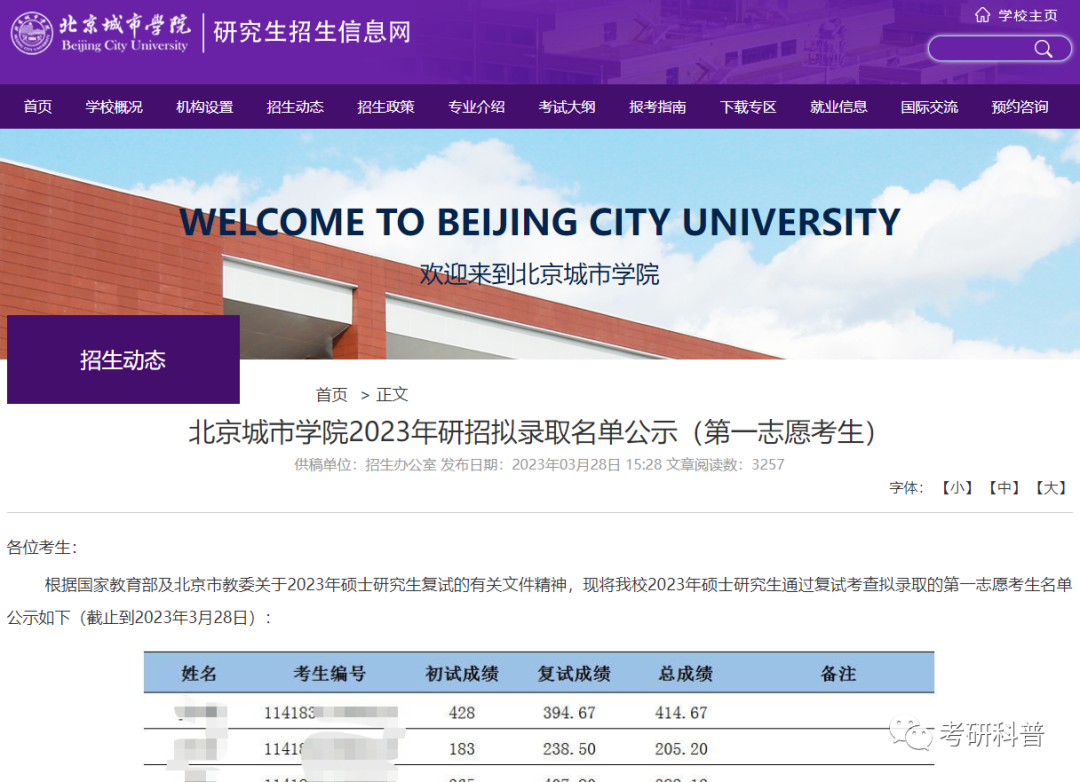1080x782 pixels.
Task: Set font size to 小
Action: coord(957,488)
